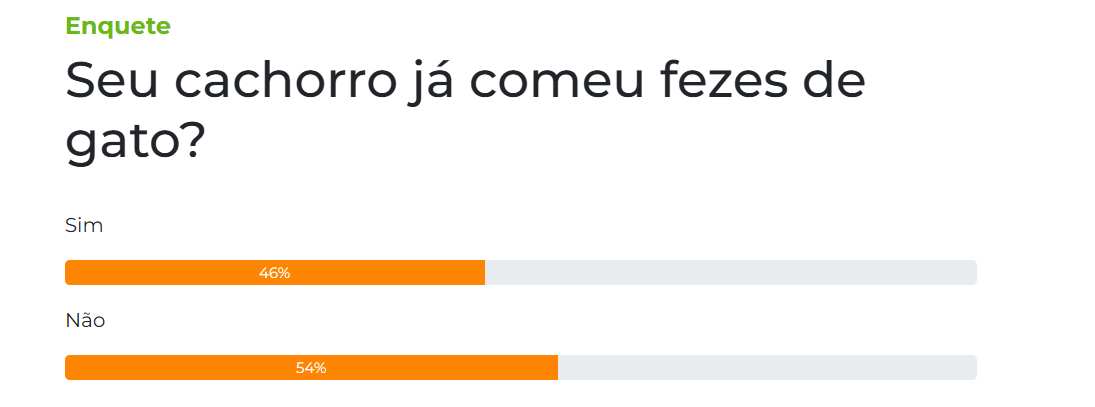Viewport: 1095px width, 407px height.
Task: Select the Não answer label
Action: tap(85, 321)
